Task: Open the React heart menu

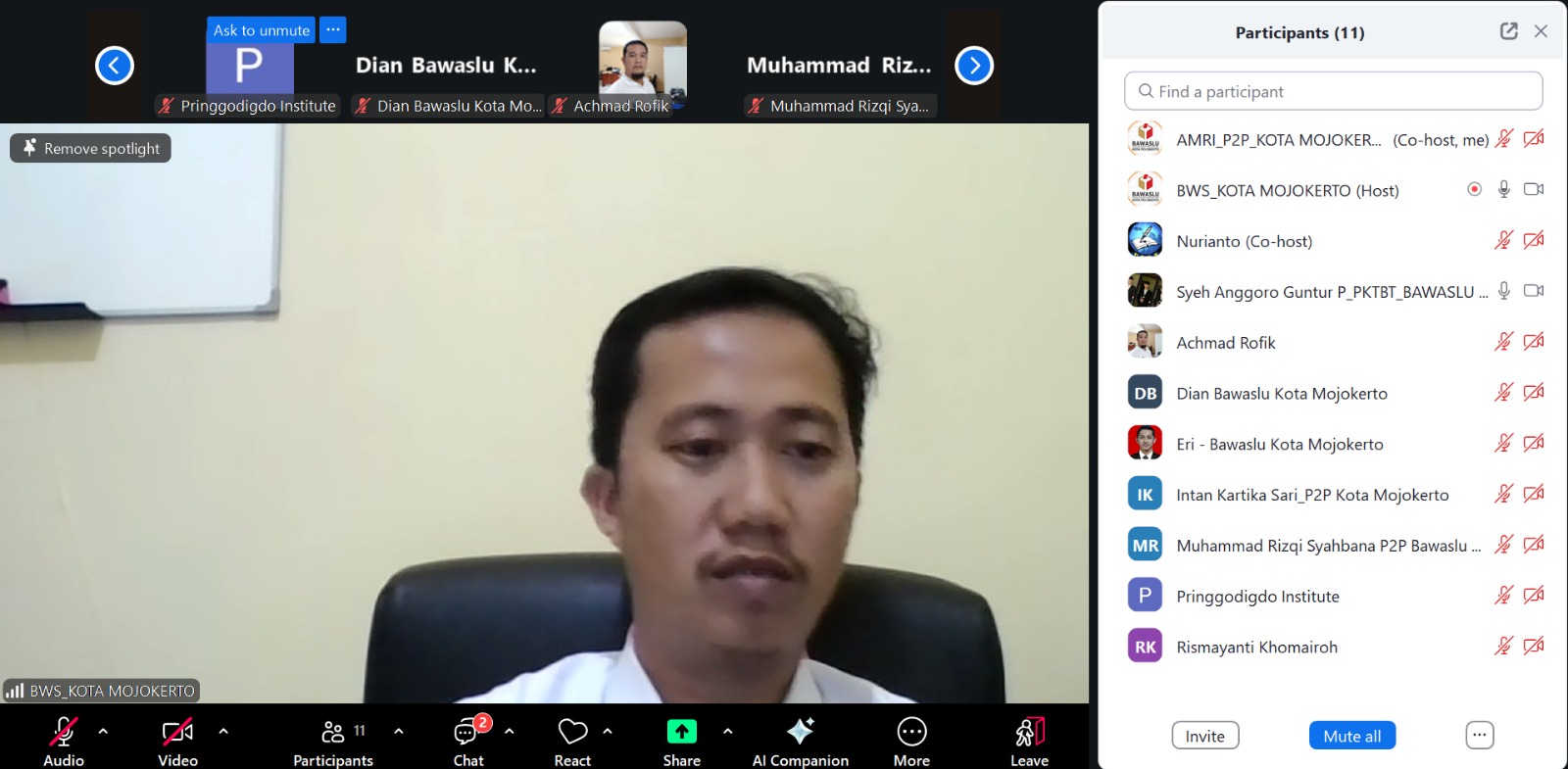Action: pyautogui.click(x=572, y=742)
